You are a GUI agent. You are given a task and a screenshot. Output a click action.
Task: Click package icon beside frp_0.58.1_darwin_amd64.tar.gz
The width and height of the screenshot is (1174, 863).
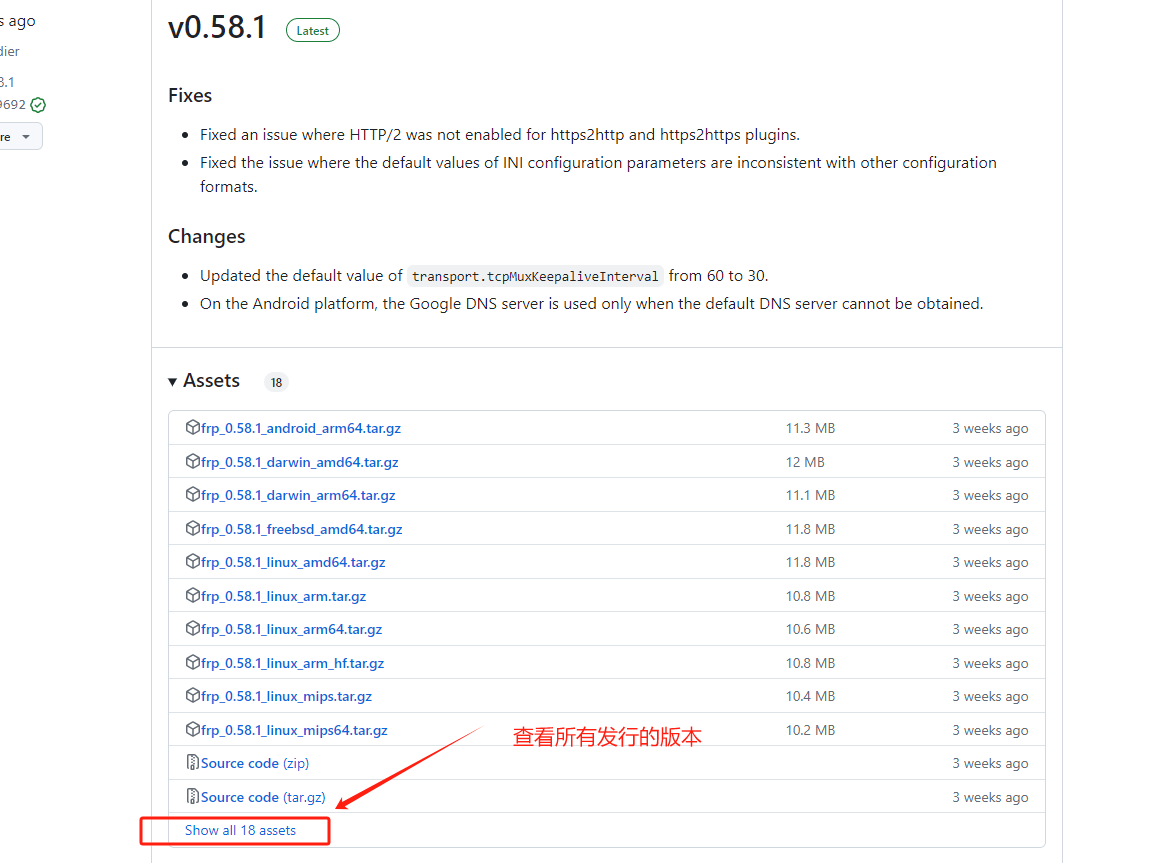pos(193,462)
